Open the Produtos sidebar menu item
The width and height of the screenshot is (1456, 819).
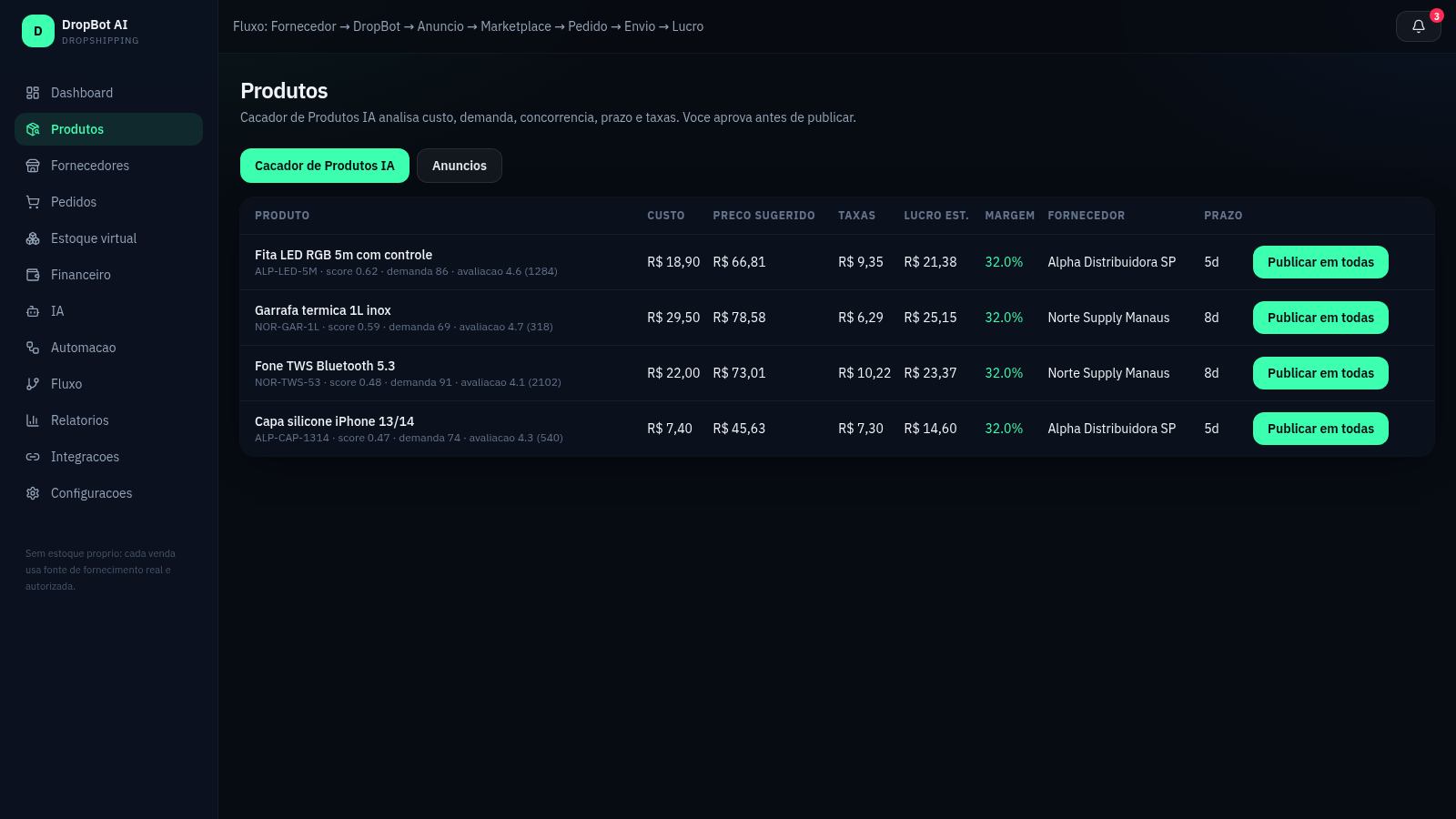(108, 129)
